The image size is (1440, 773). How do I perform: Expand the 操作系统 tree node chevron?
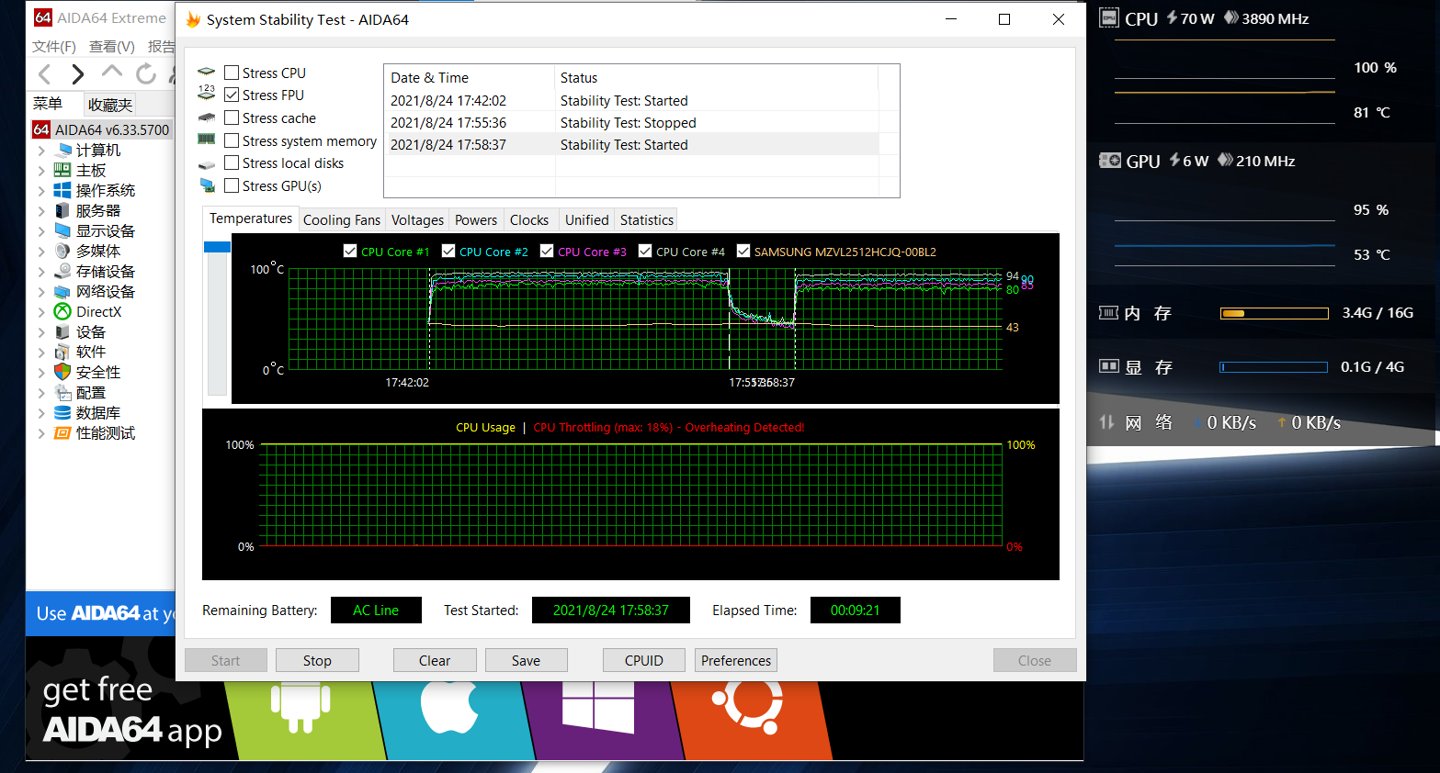pyautogui.click(x=41, y=190)
